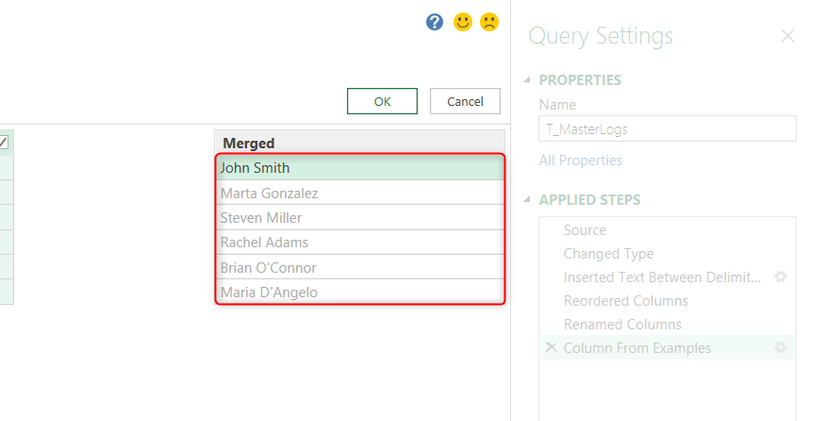This screenshot has height=421, width=825.
Task: Open settings gear for Column From Examples step
Action: 781,348
